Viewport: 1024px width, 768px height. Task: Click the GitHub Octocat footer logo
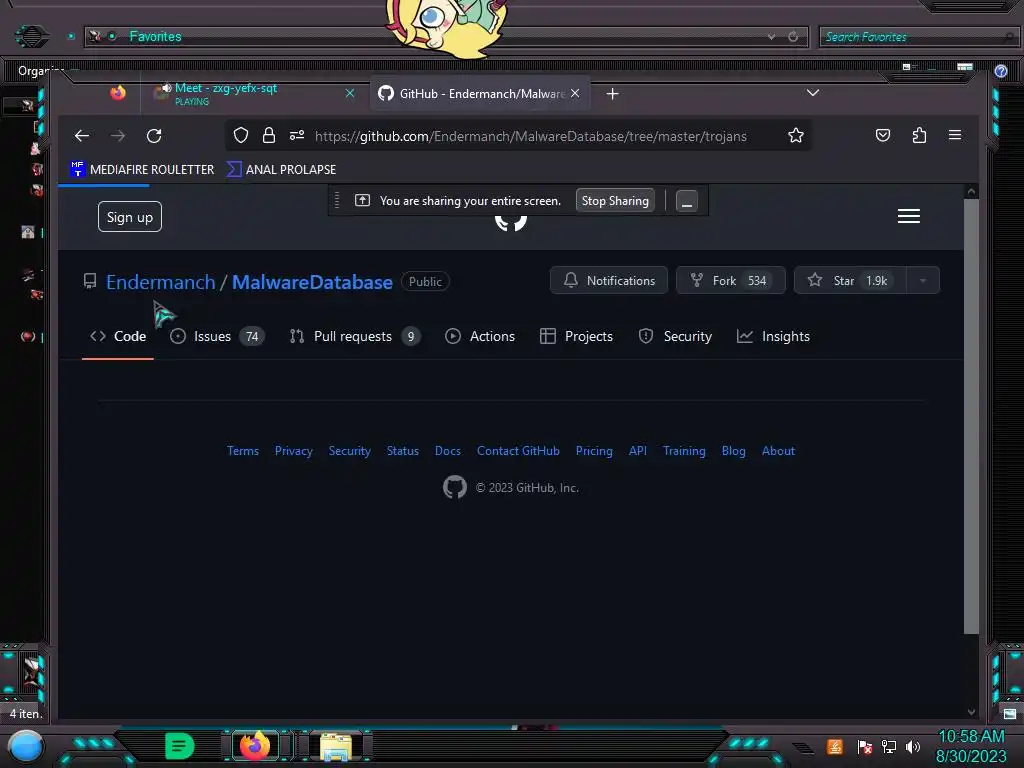coord(455,487)
